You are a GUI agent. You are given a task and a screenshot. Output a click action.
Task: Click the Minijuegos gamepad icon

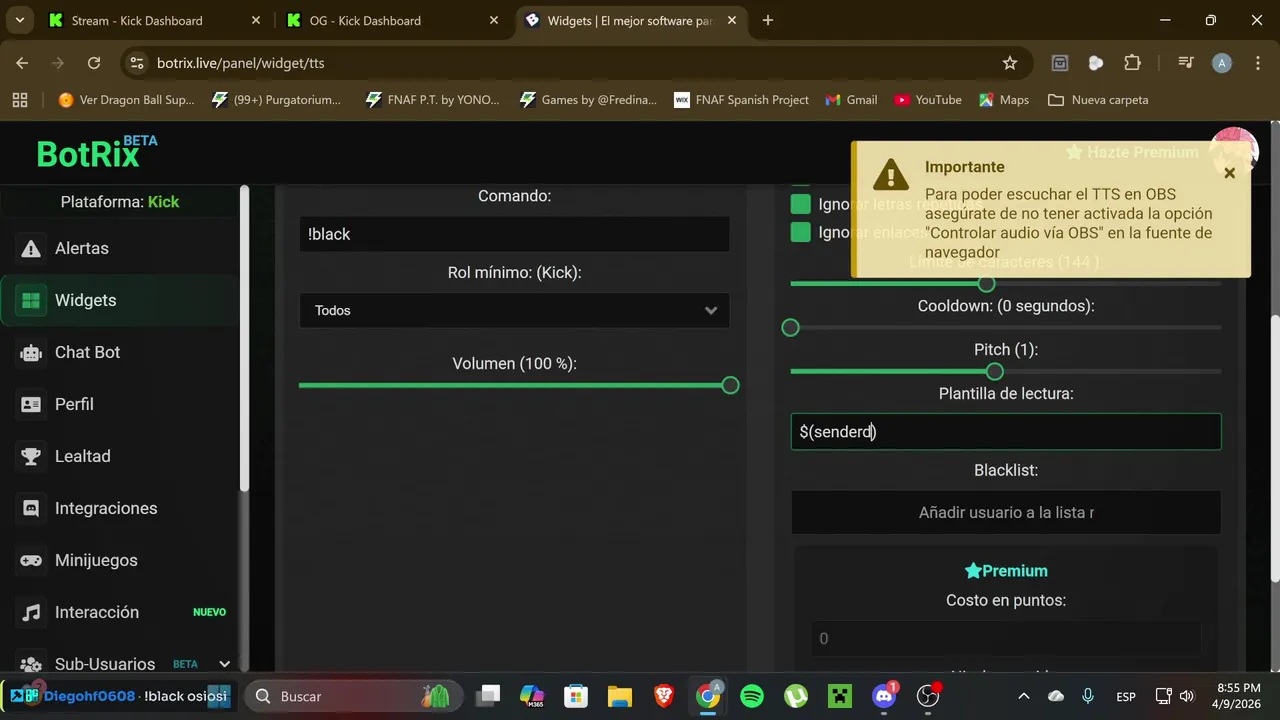coord(31,560)
